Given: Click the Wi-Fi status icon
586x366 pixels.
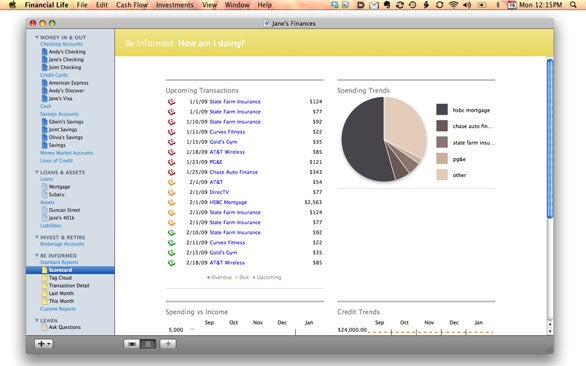Looking at the screenshot, I should 453,5.
